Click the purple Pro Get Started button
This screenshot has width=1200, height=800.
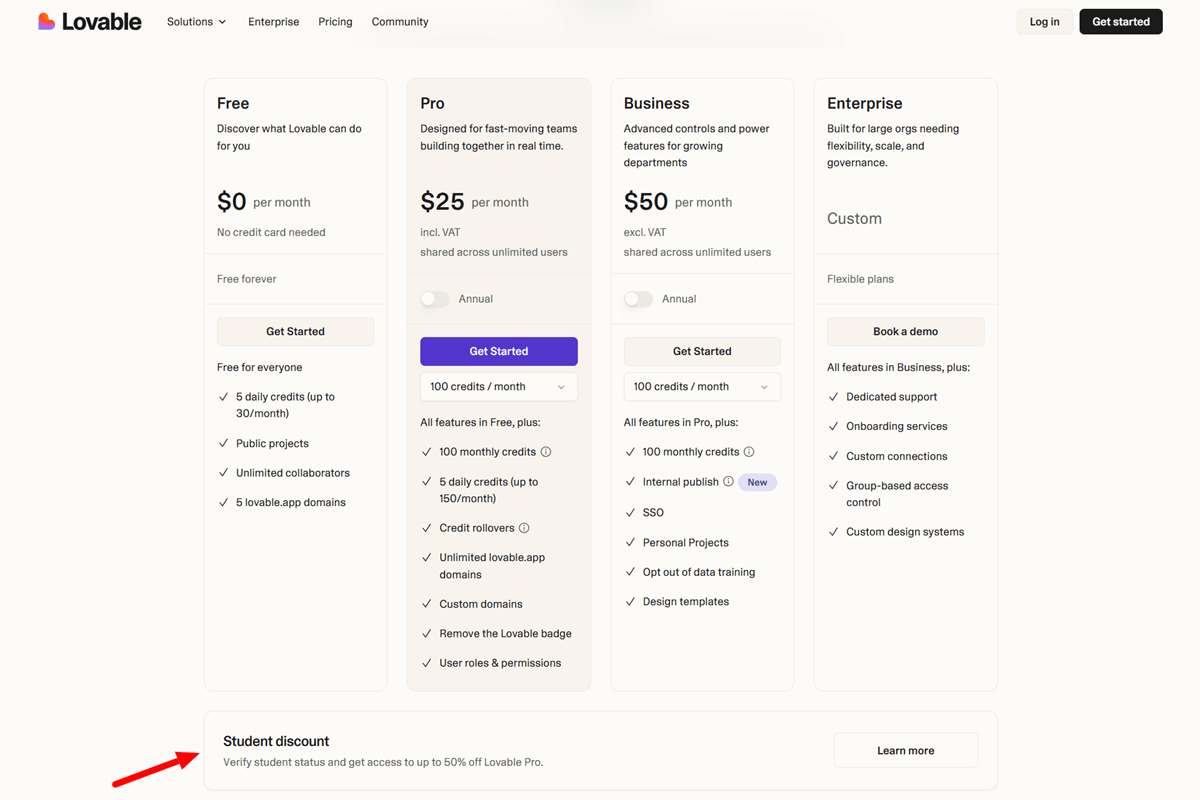click(498, 351)
